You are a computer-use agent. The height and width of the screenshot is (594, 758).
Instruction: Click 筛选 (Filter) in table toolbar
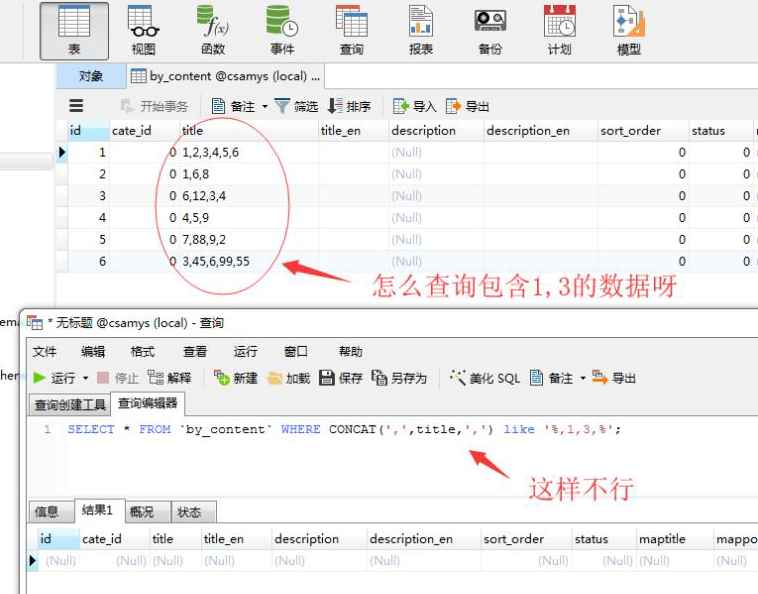(296, 106)
